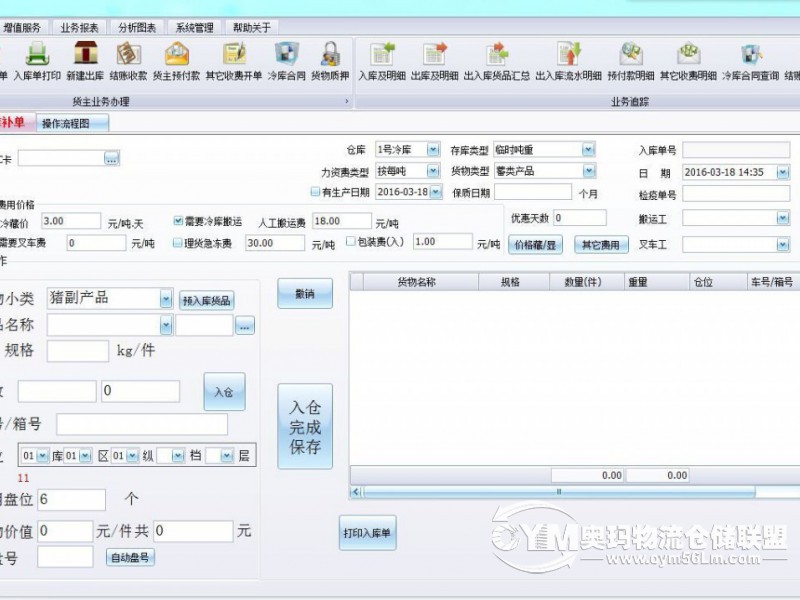Click the table's left scroll arrow
800x600 pixels.
tap(356, 492)
